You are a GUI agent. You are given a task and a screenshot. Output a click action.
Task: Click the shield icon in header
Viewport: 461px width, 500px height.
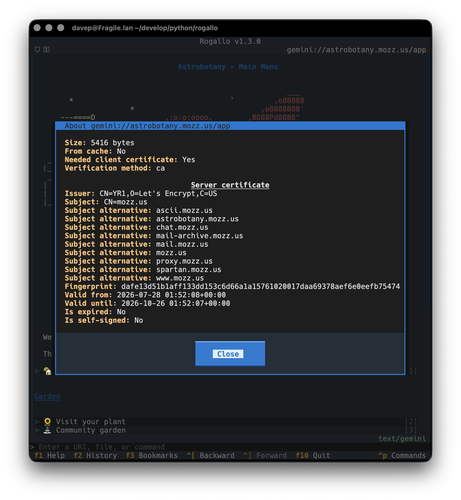37,49
